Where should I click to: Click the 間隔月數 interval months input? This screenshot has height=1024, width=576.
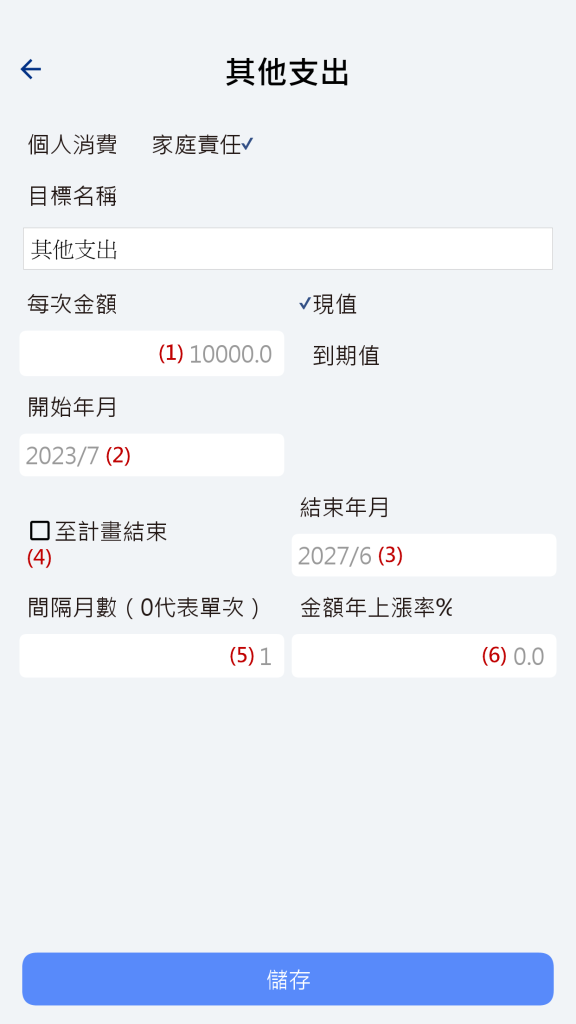tap(152, 656)
